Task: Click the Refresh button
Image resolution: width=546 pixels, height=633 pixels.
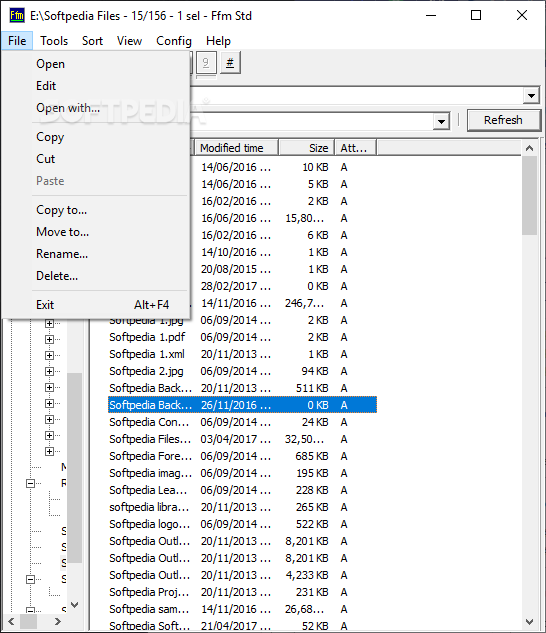Action: [504, 120]
